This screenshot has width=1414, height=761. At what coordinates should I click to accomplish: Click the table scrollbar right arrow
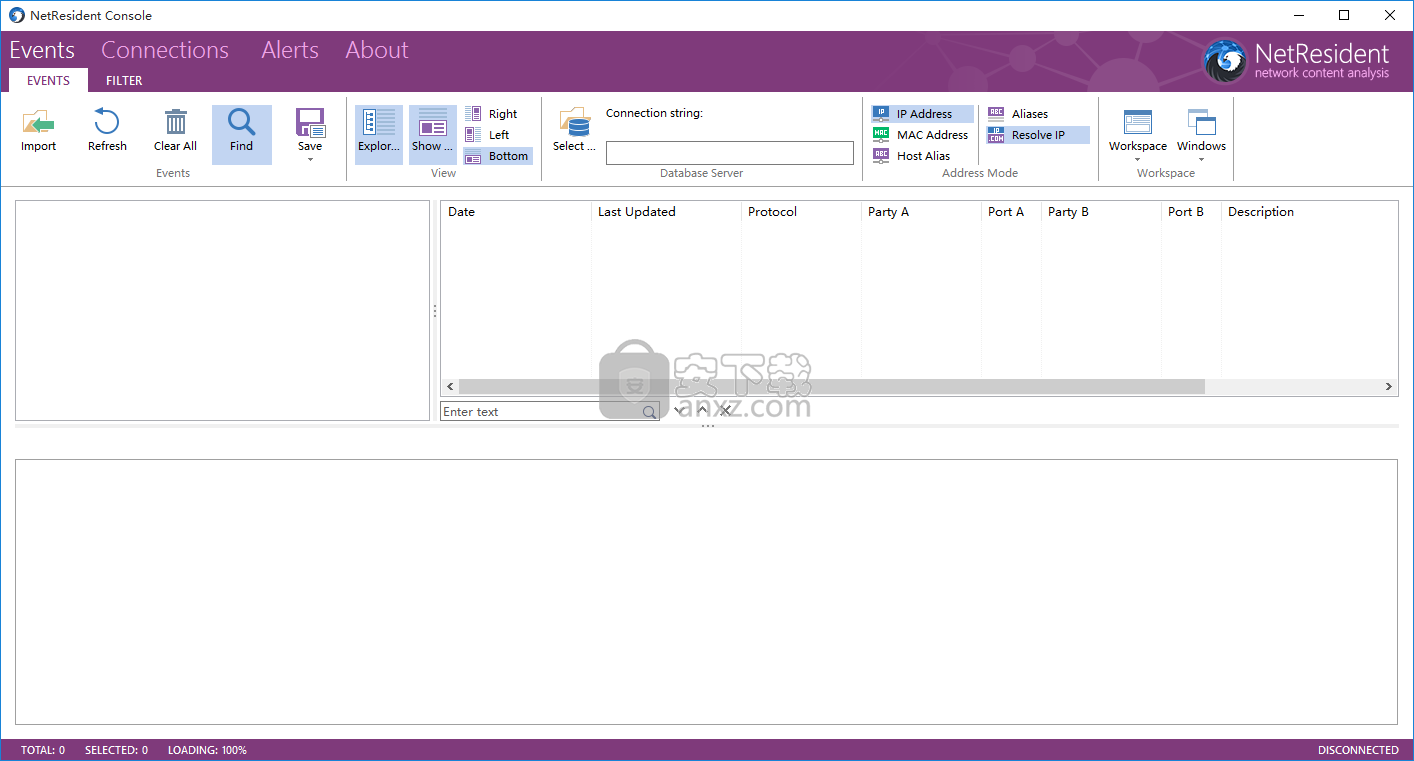[1389, 386]
